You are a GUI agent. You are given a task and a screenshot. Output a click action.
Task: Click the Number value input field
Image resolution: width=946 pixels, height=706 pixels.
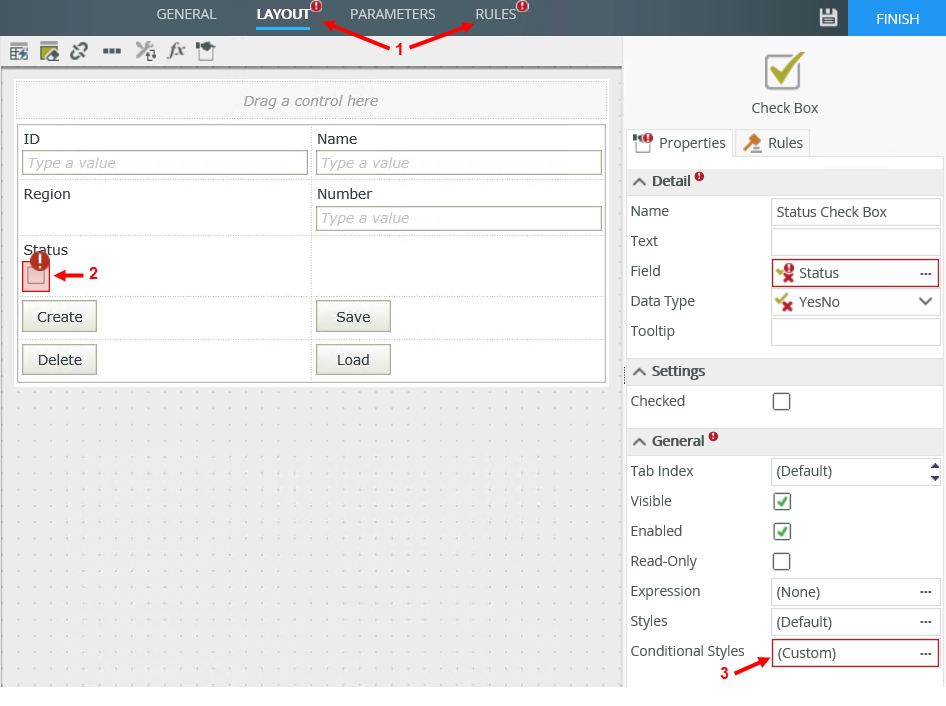pos(459,218)
